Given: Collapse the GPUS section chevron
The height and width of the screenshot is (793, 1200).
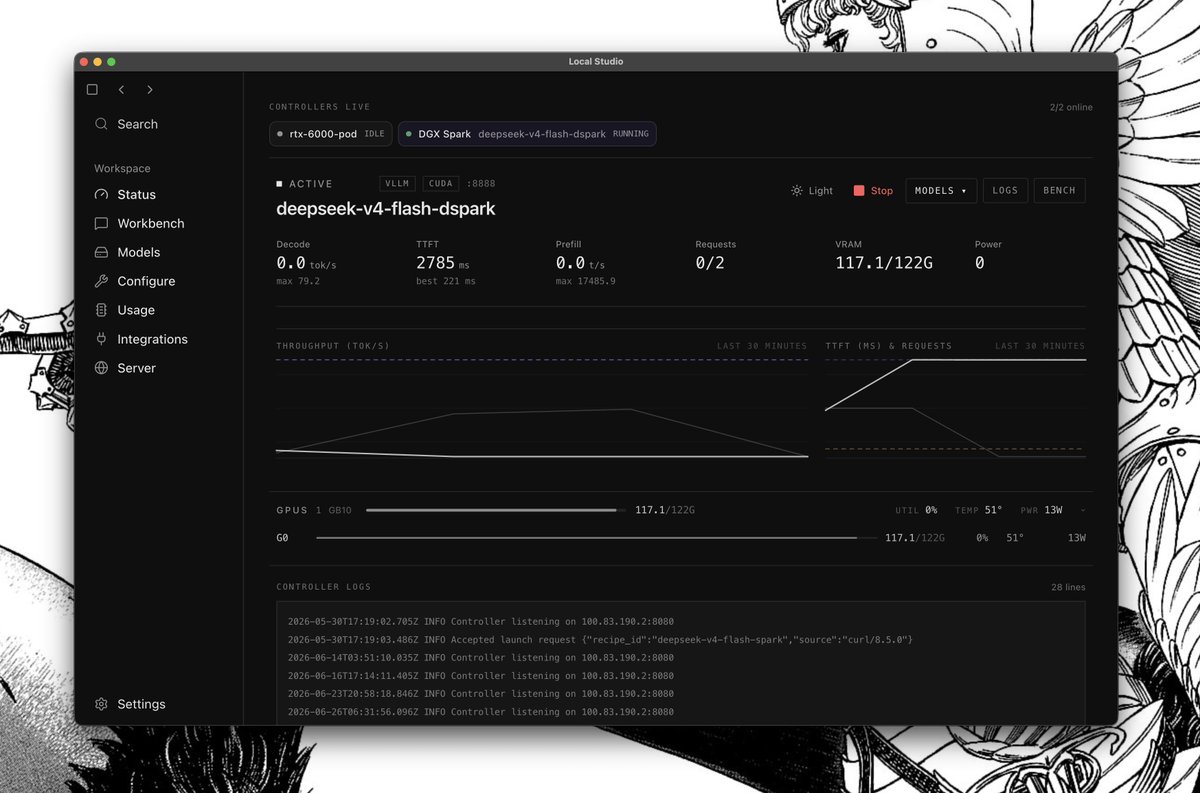Looking at the screenshot, I should pyautogui.click(x=1082, y=510).
